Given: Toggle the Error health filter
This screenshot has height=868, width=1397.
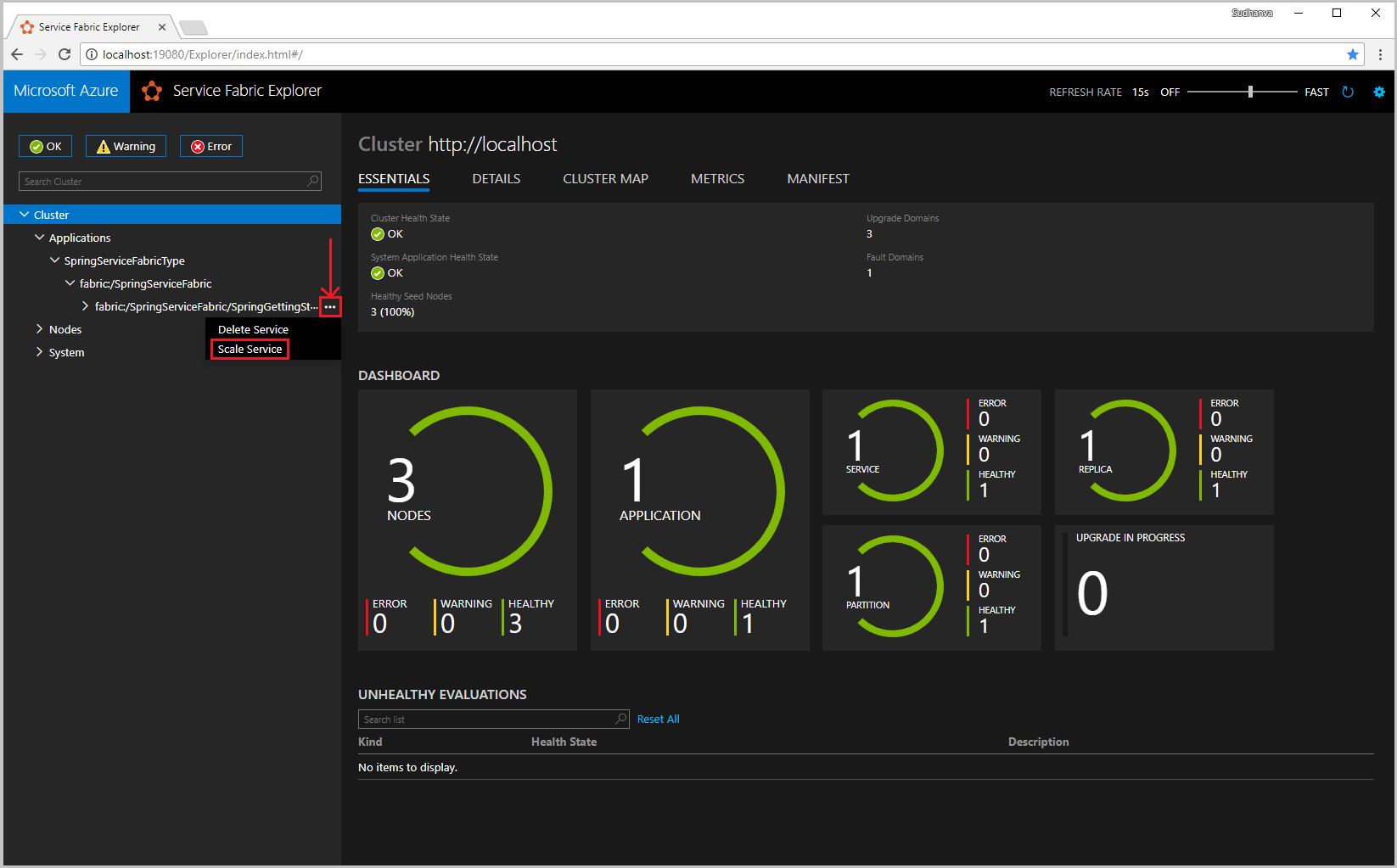Looking at the screenshot, I should [x=211, y=146].
